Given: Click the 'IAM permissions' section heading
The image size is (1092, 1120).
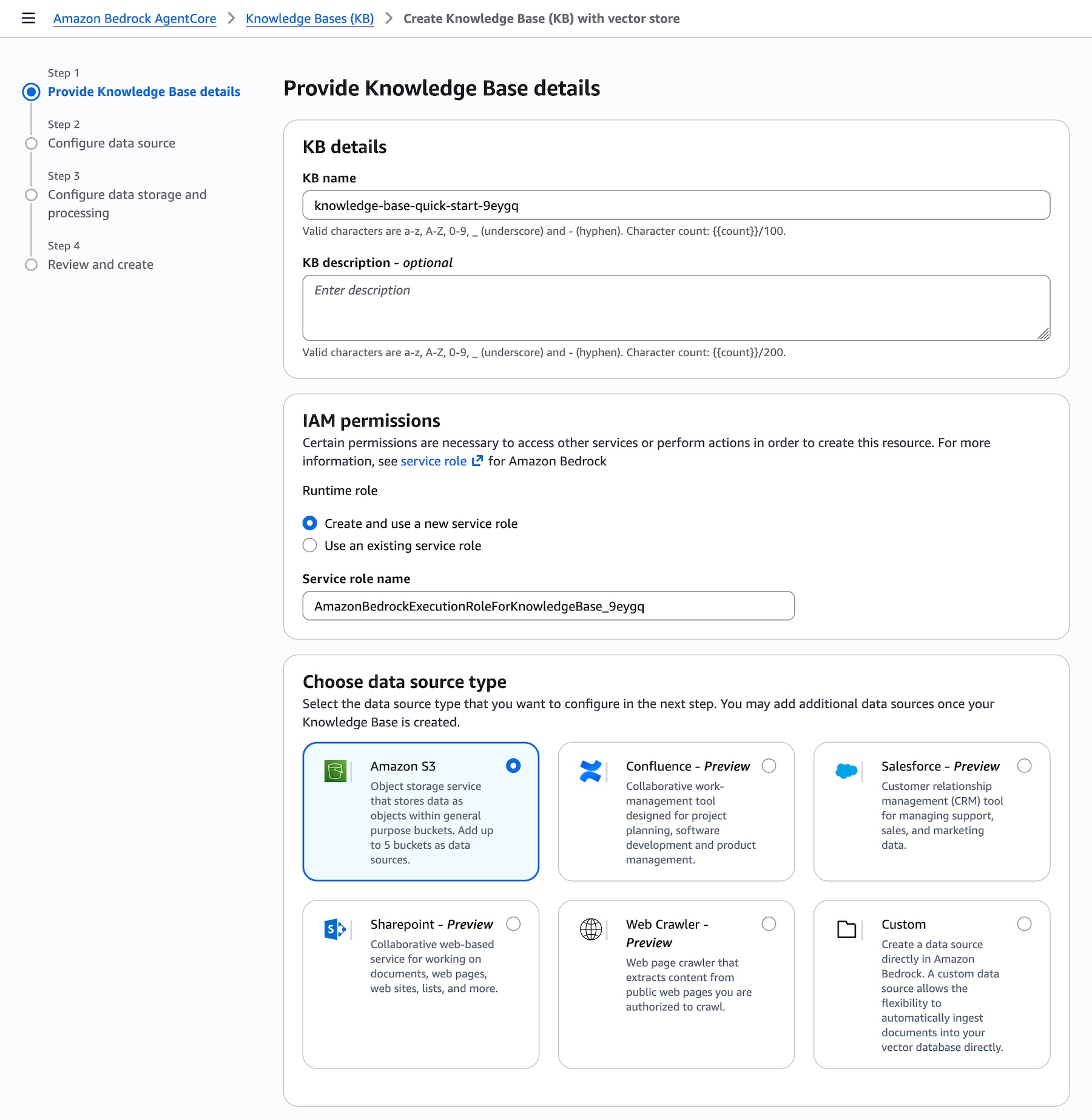Looking at the screenshot, I should [x=371, y=420].
